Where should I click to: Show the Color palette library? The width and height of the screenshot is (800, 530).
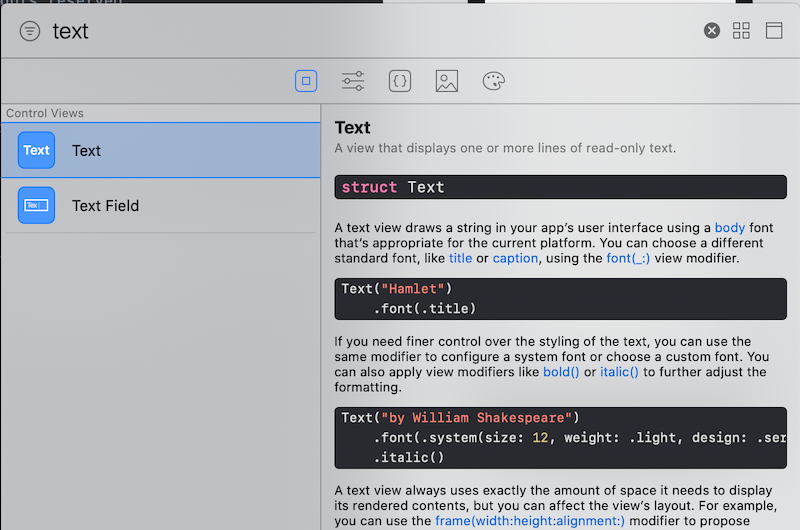tap(493, 81)
